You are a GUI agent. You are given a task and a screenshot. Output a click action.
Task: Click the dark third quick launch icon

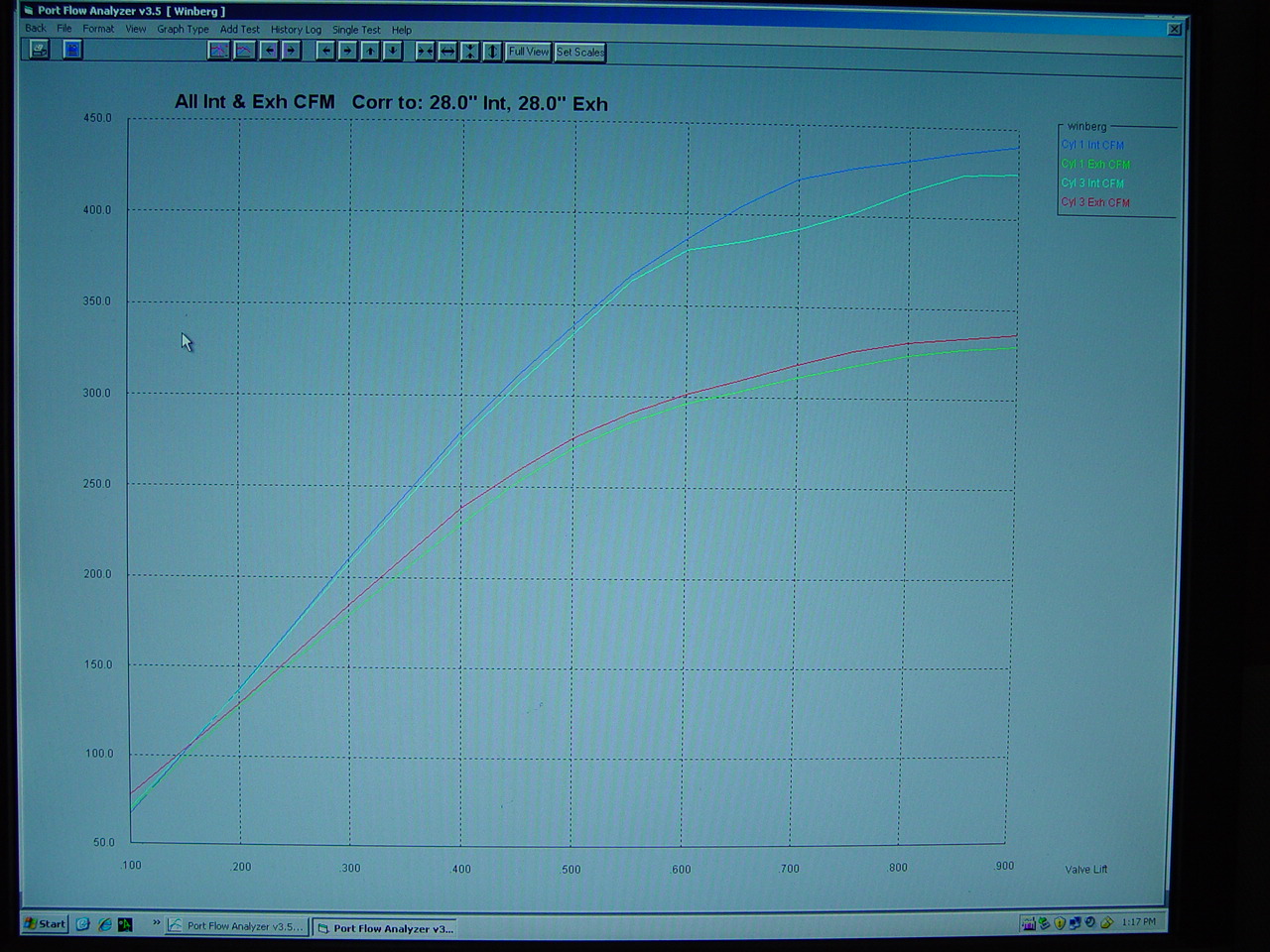125,924
